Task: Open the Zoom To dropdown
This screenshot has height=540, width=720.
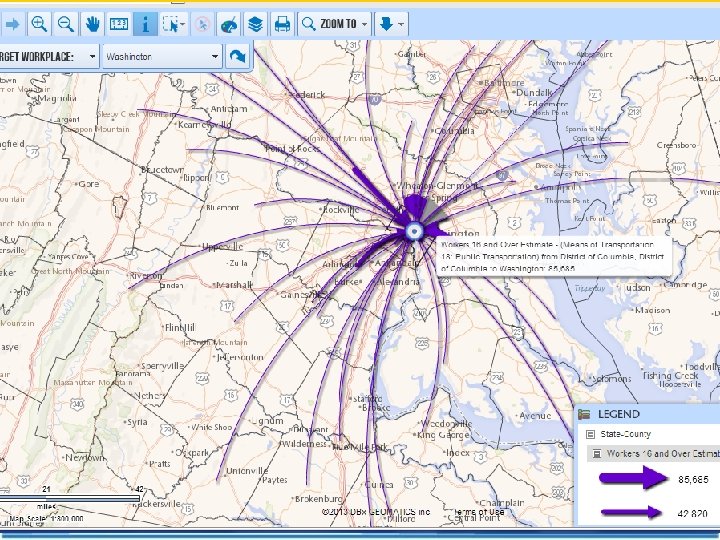Action: click(x=335, y=24)
